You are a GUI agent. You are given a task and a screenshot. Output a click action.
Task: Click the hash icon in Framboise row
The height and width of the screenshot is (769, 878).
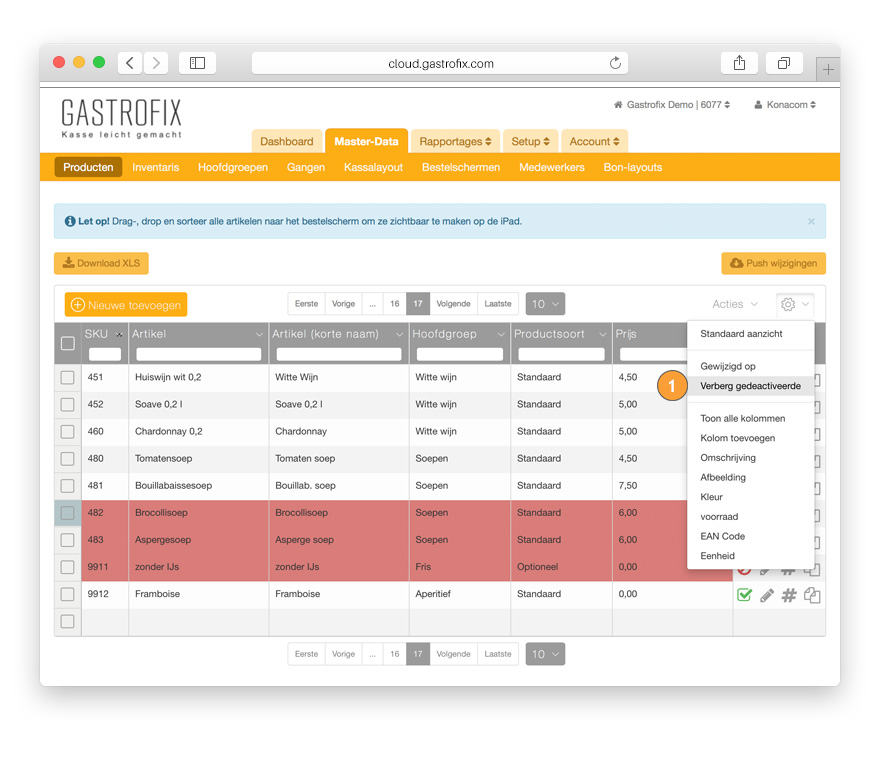point(789,595)
